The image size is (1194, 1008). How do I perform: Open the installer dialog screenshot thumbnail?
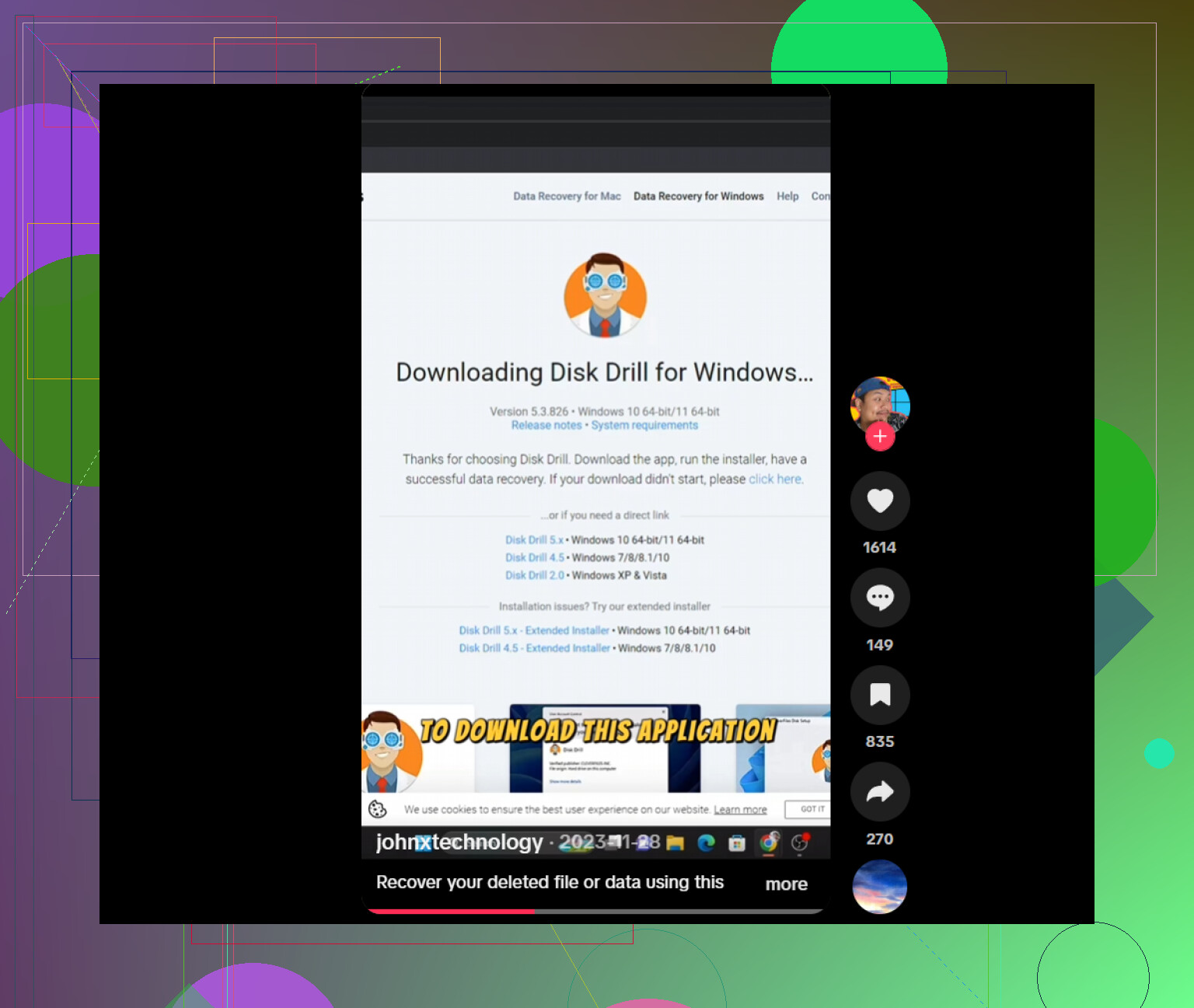click(x=605, y=748)
